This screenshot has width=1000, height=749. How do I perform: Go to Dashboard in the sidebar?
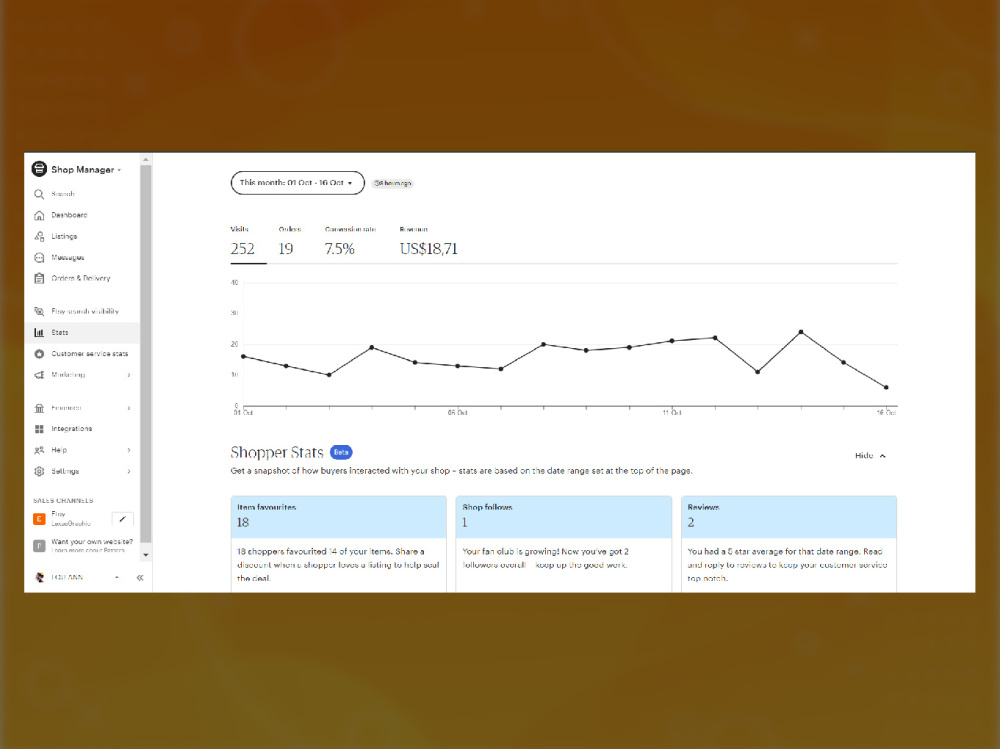(x=69, y=215)
